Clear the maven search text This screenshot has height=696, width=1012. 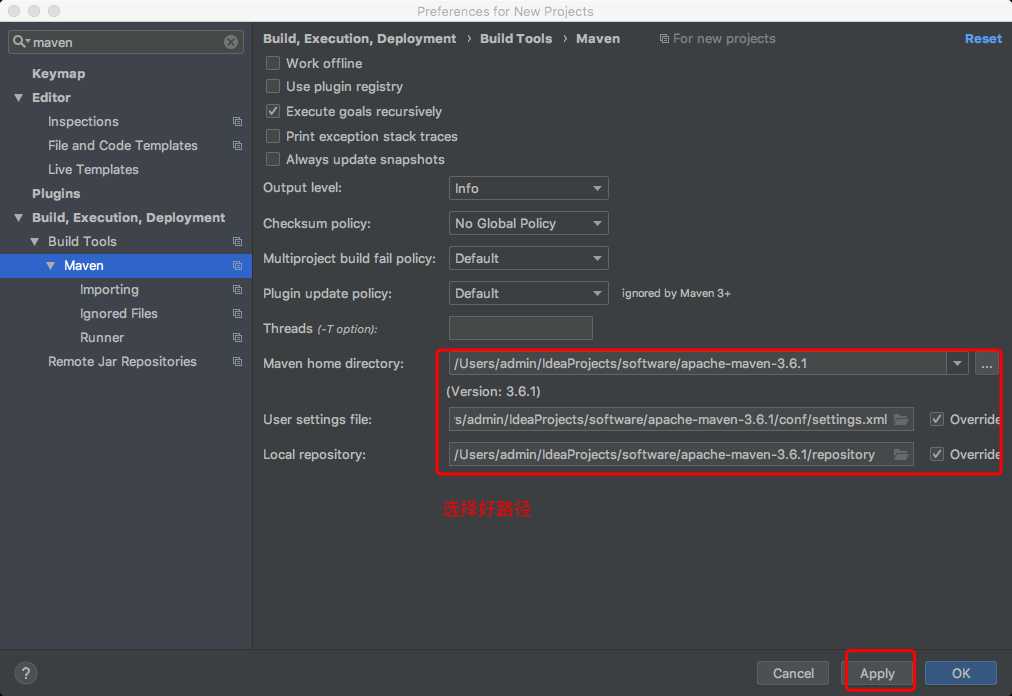230,42
